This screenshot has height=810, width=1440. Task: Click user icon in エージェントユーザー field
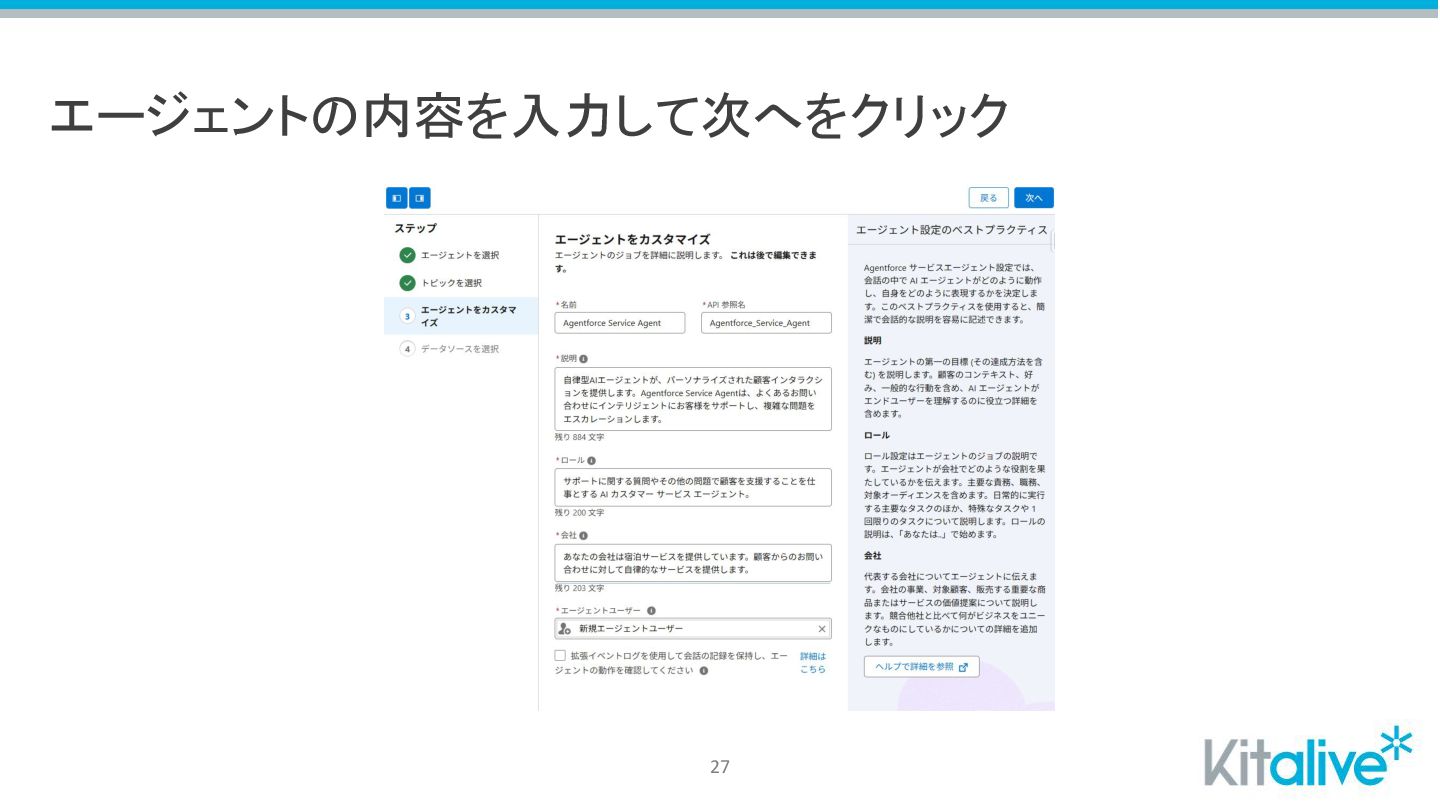coord(565,629)
